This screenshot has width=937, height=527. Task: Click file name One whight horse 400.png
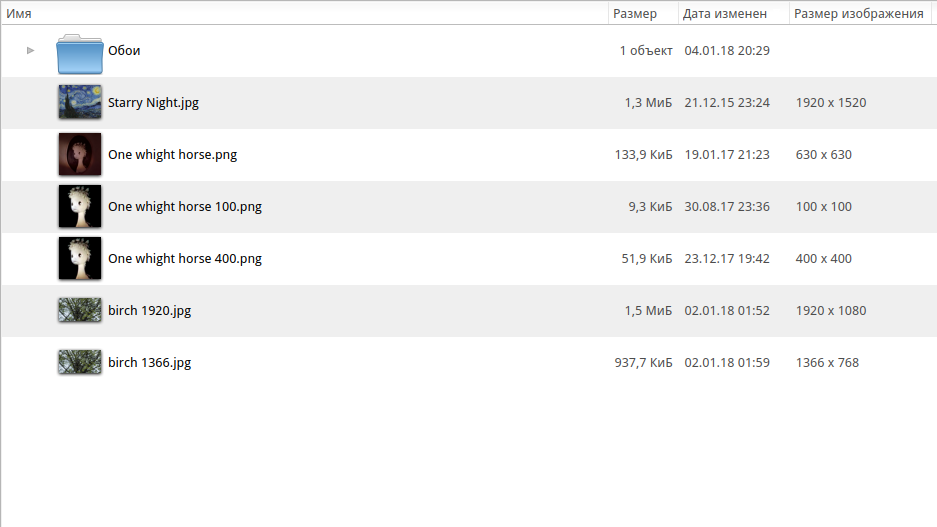[185, 258]
